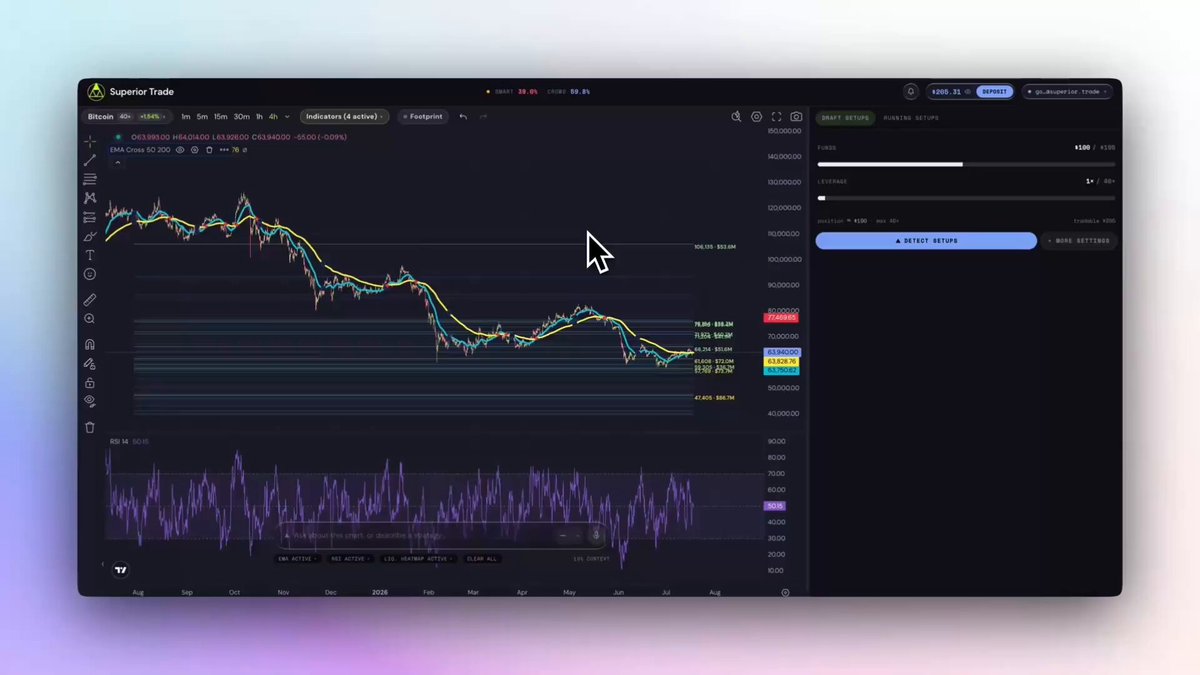Open the notifications bell
The image size is (1200, 675).
[911, 91]
